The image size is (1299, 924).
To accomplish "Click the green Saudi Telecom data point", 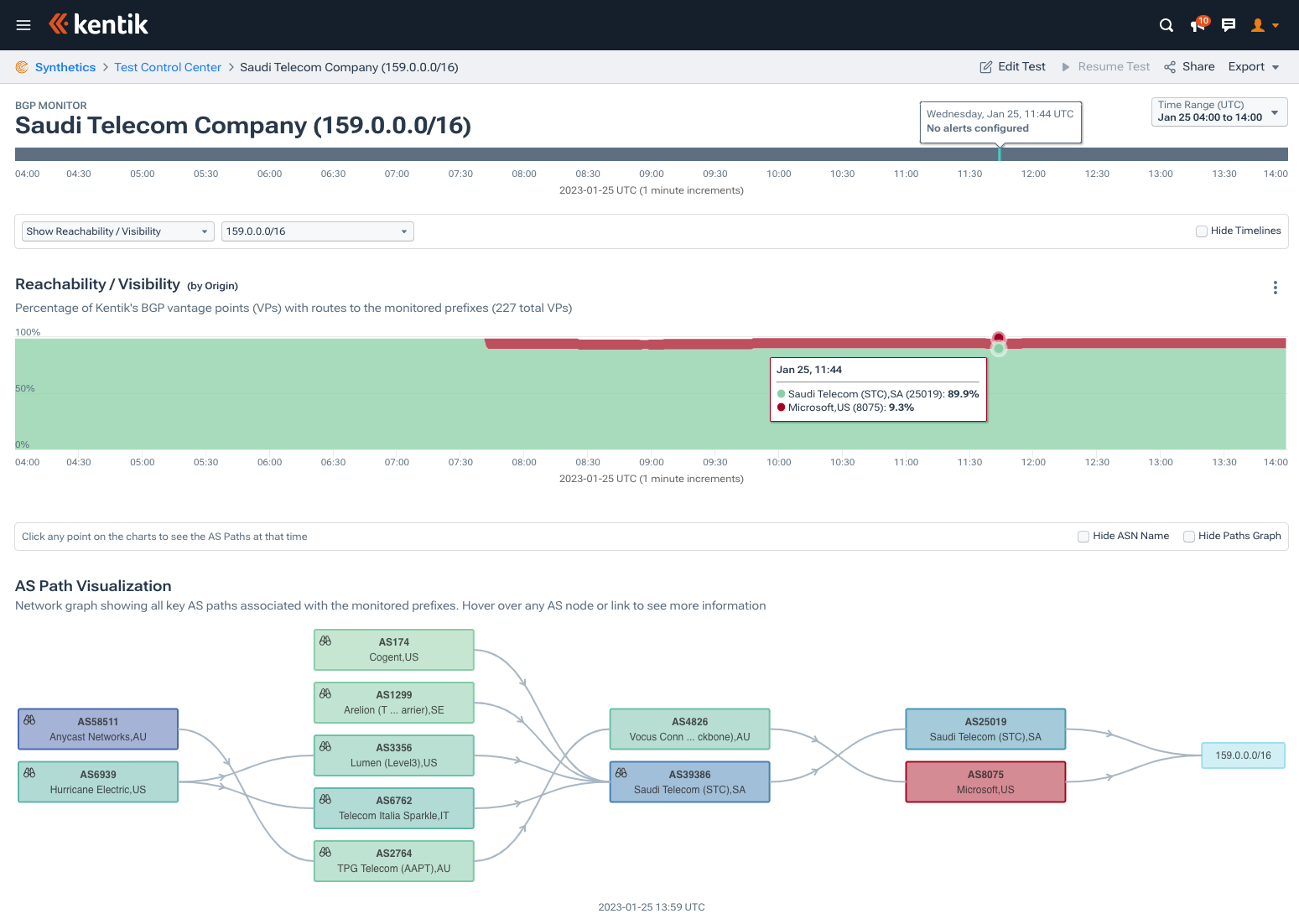I will [999, 349].
